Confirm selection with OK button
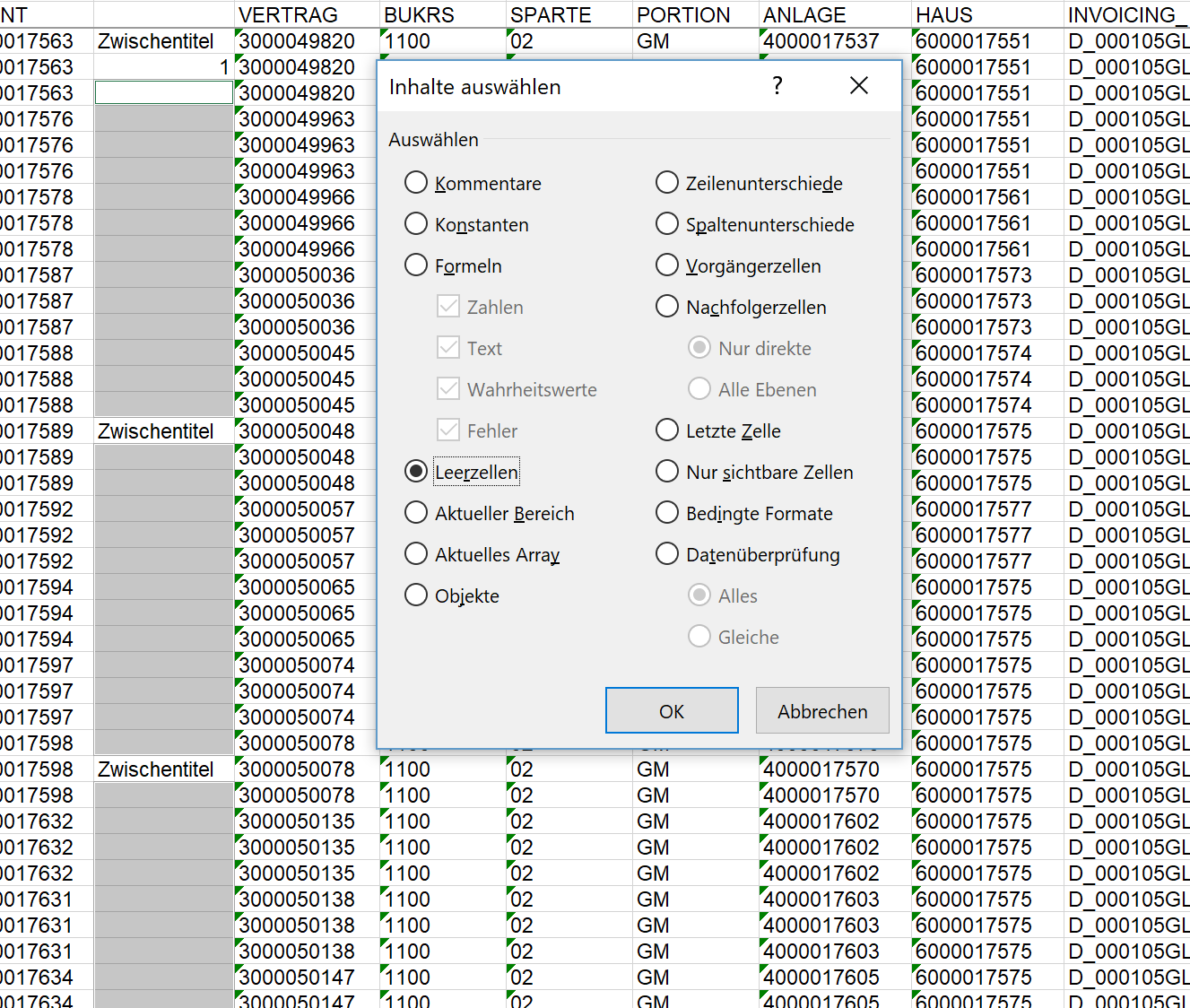The image size is (1190, 1008). pyautogui.click(x=672, y=711)
